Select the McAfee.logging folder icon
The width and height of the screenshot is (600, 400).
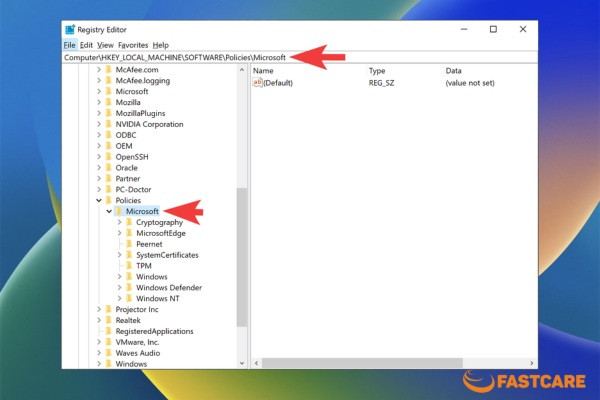click(109, 80)
